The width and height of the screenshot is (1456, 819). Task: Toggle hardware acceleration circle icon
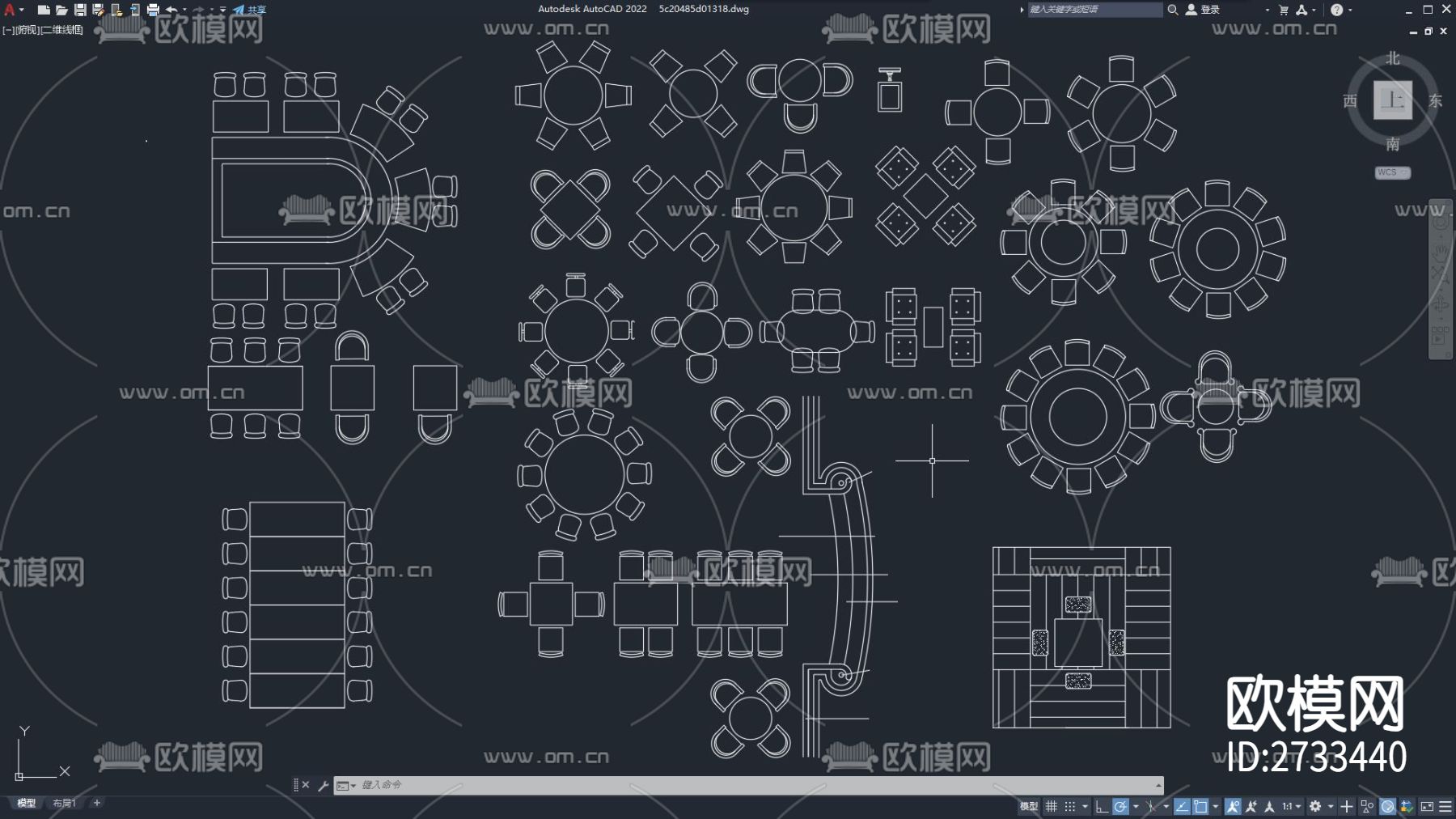coord(1387,806)
